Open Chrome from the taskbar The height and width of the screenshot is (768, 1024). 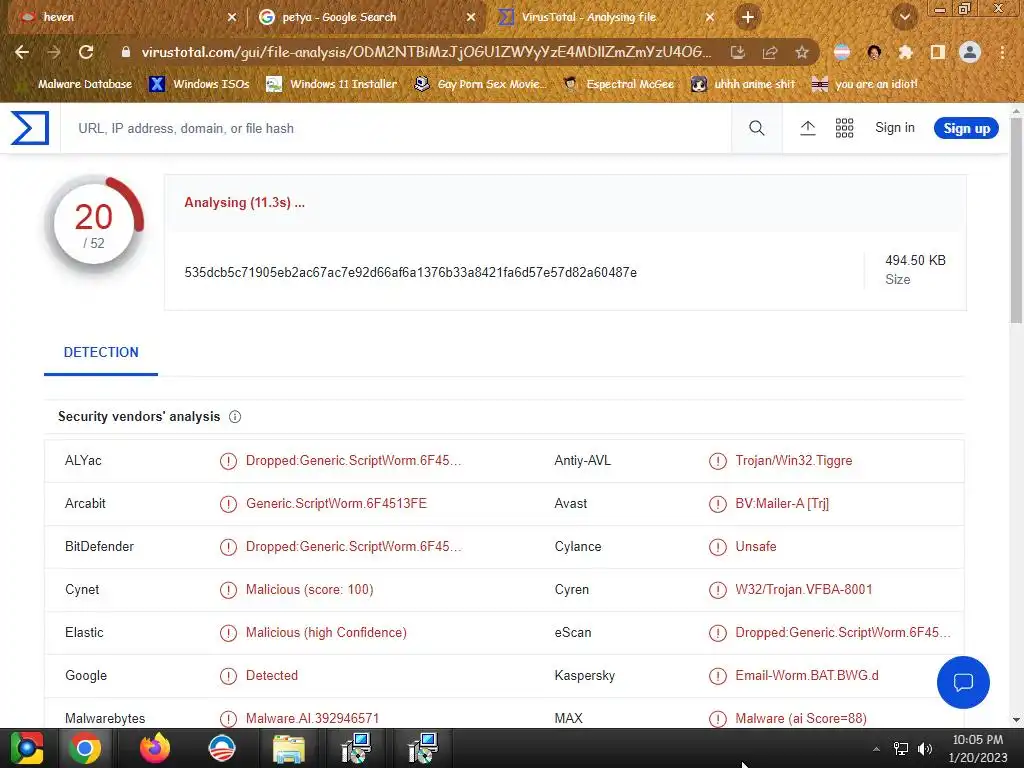coord(85,748)
